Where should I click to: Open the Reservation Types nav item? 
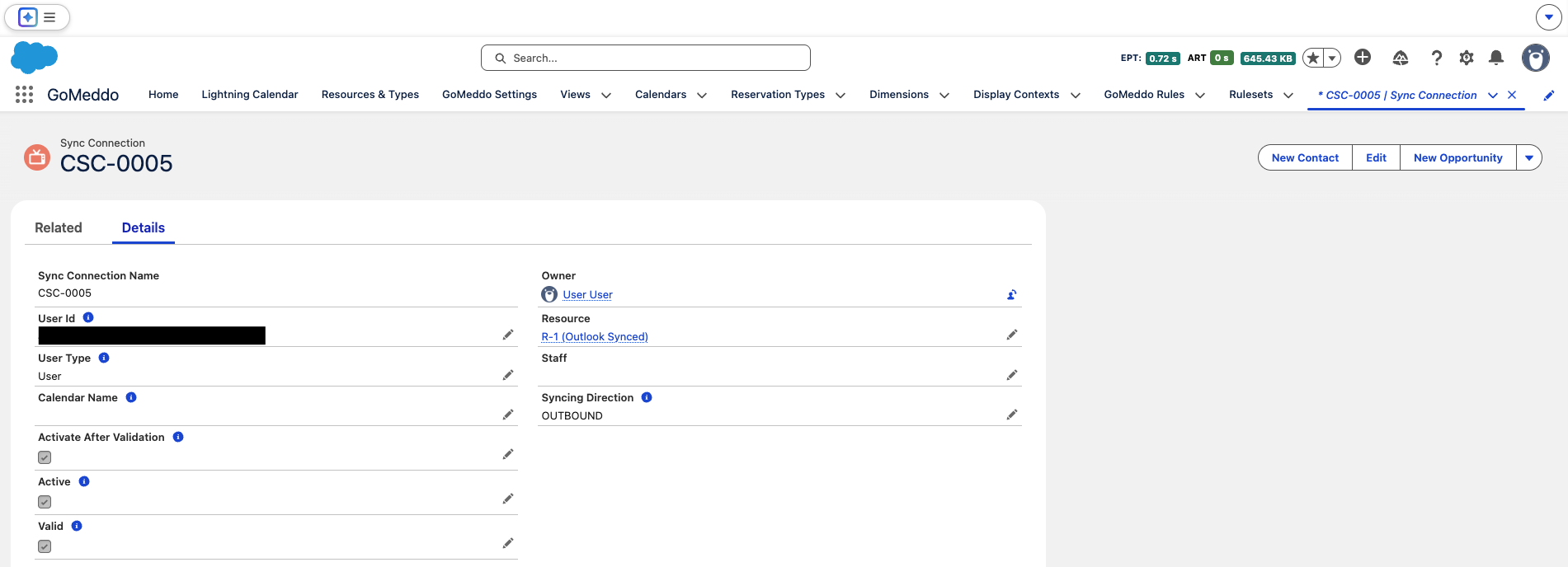tap(778, 95)
